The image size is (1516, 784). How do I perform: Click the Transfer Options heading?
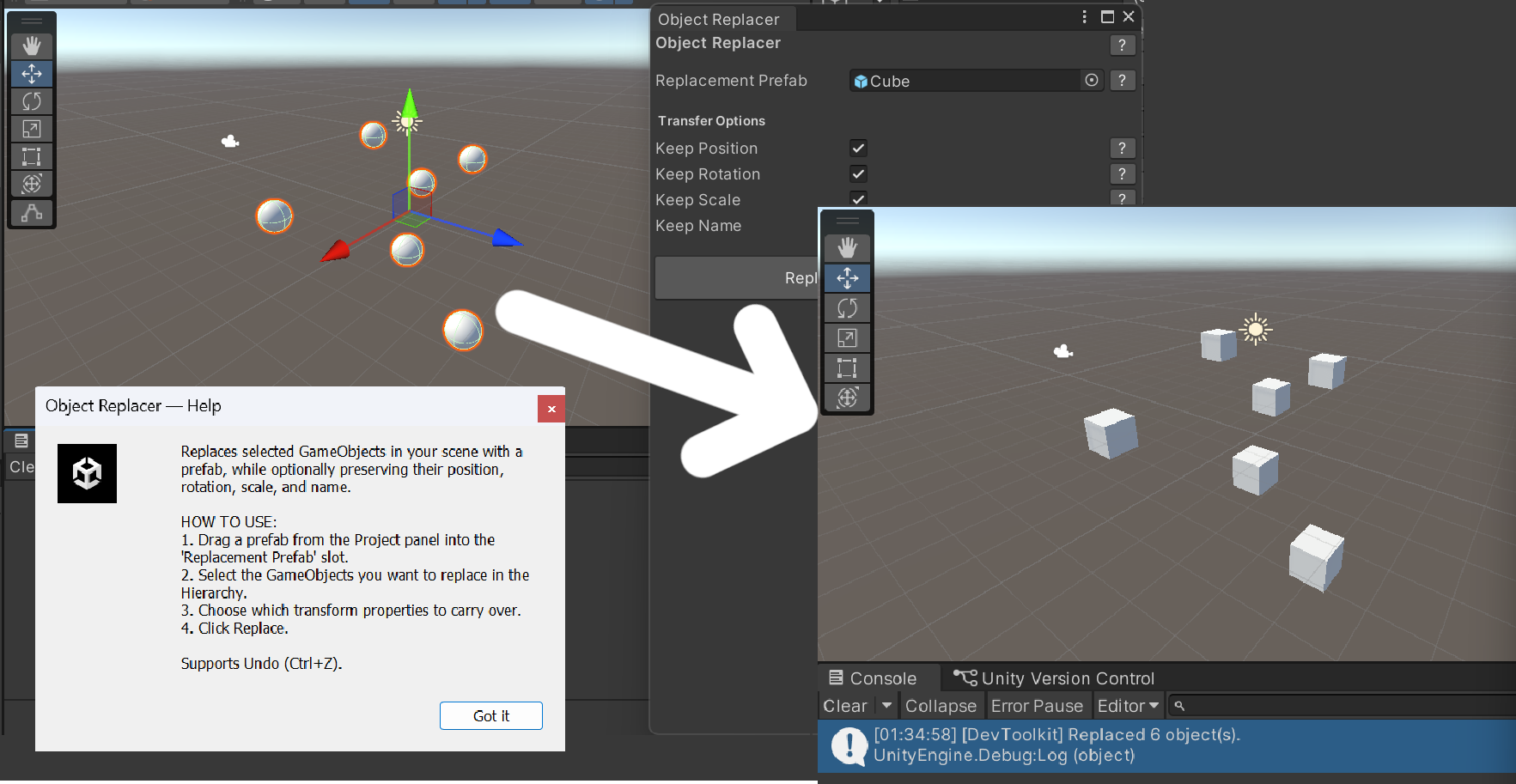712,121
